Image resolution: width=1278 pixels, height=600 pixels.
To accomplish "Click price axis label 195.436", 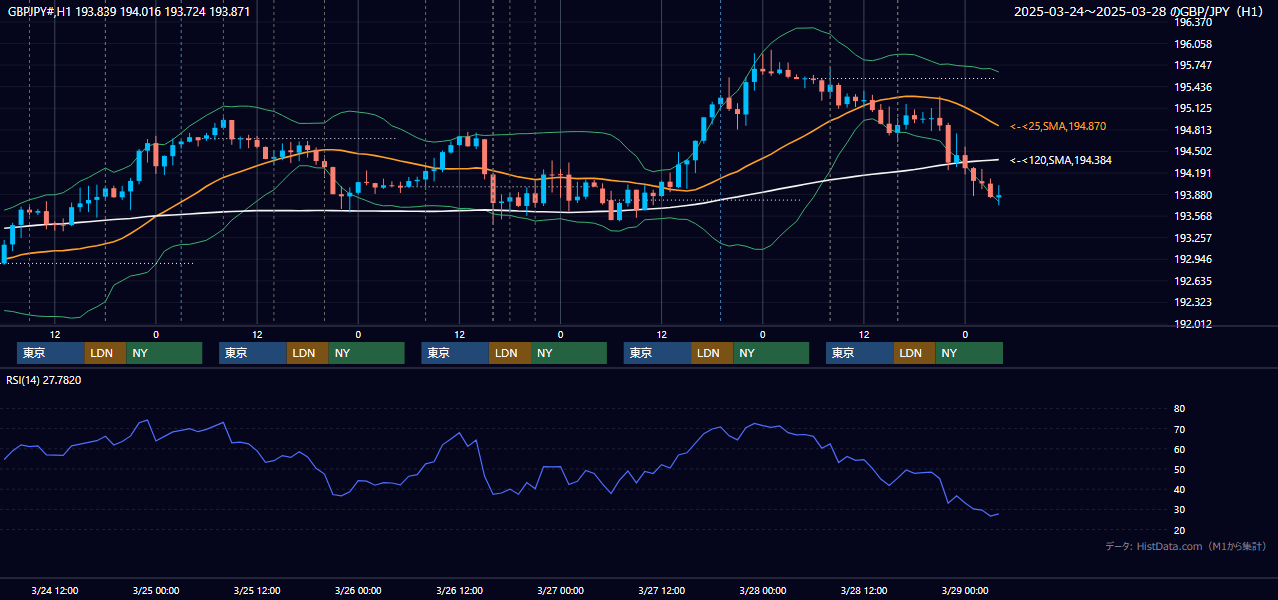I will tap(1193, 87).
